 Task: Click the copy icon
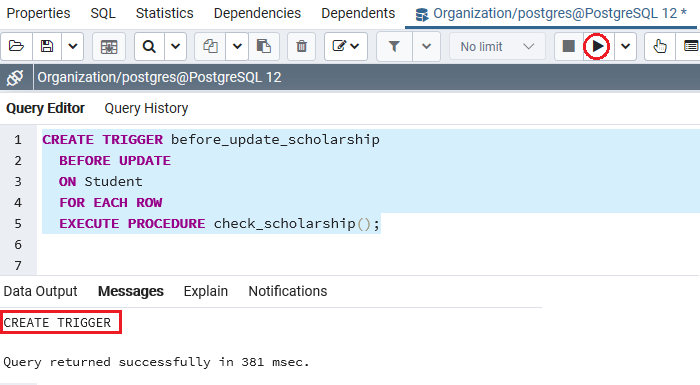(210, 46)
